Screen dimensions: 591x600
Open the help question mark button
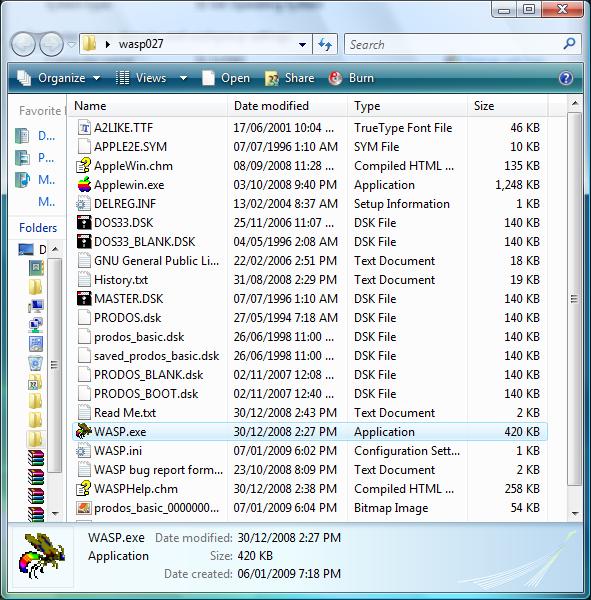coord(566,78)
